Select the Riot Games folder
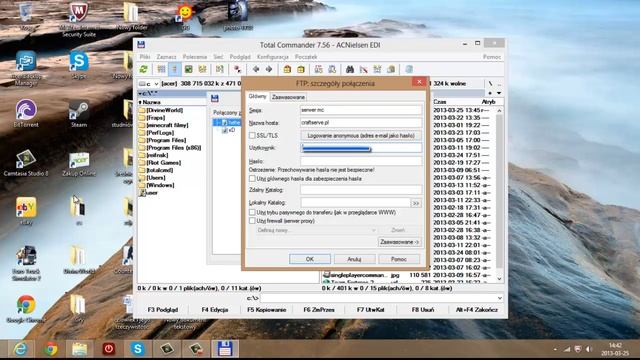 click(x=163, y=162)
